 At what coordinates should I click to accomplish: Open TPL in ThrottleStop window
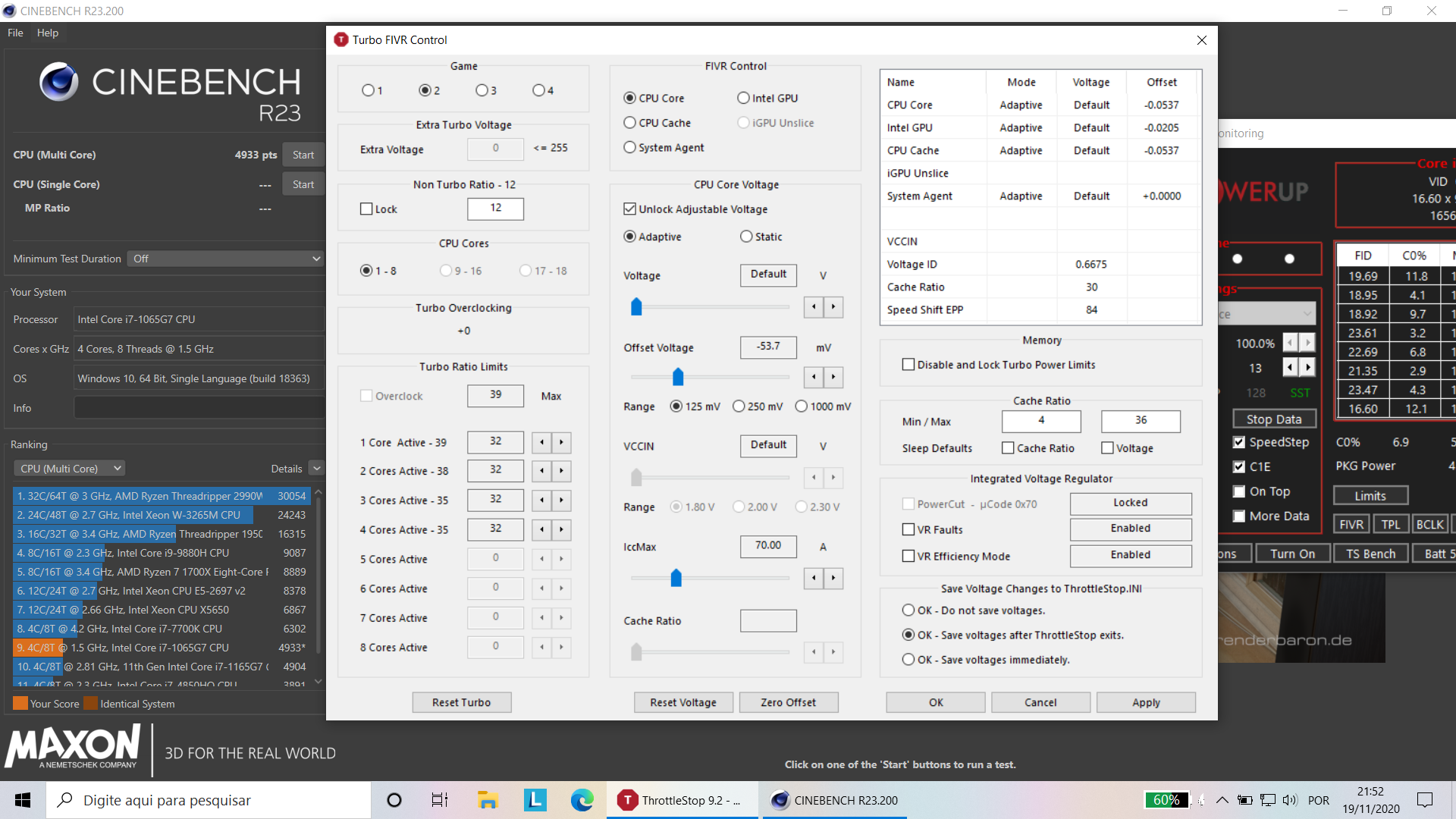click(x=1390, y=524)
